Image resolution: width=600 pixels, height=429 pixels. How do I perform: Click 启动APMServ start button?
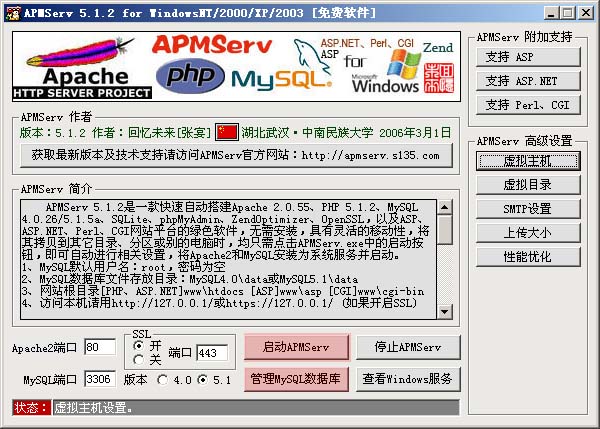(x=296, y=347)
